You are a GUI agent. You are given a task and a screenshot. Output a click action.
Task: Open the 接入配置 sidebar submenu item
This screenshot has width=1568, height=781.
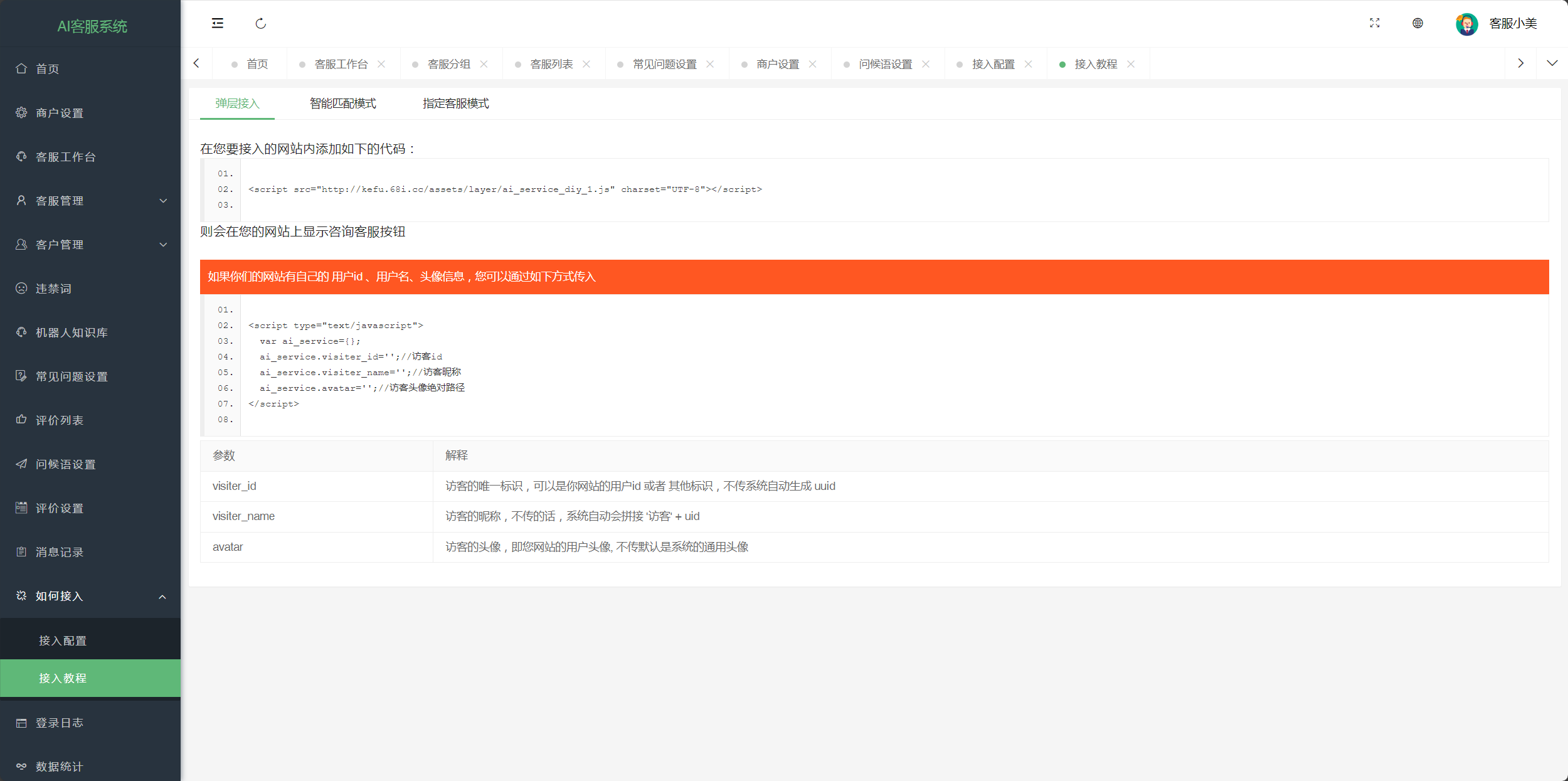pos(90,640)
